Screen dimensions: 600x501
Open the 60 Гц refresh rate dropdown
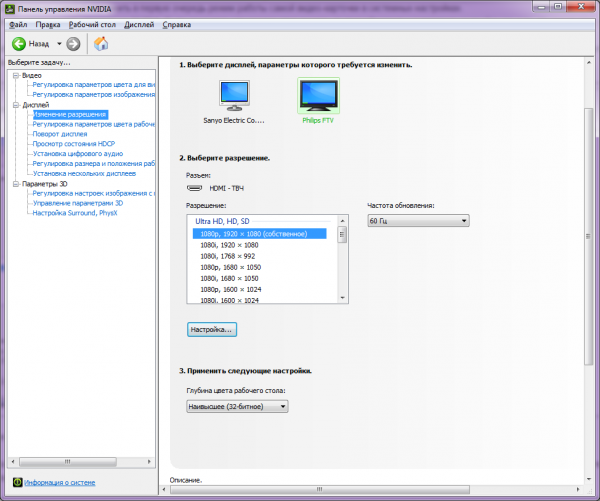[x=418, y=221]
